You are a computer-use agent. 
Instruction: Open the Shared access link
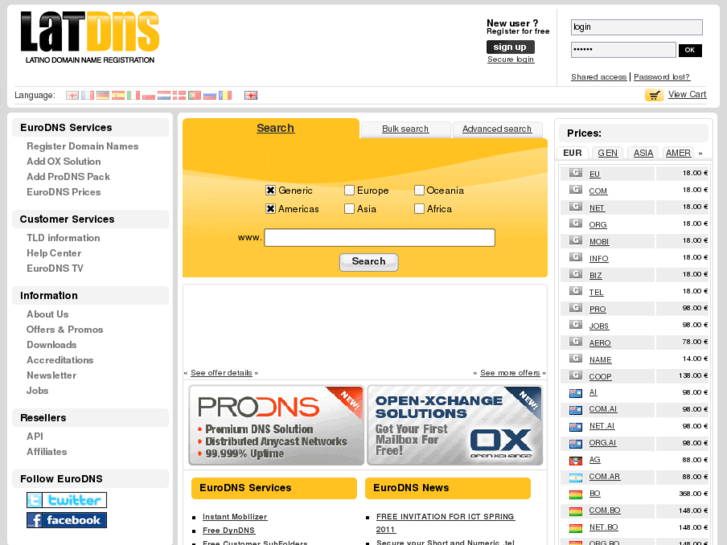599,77
